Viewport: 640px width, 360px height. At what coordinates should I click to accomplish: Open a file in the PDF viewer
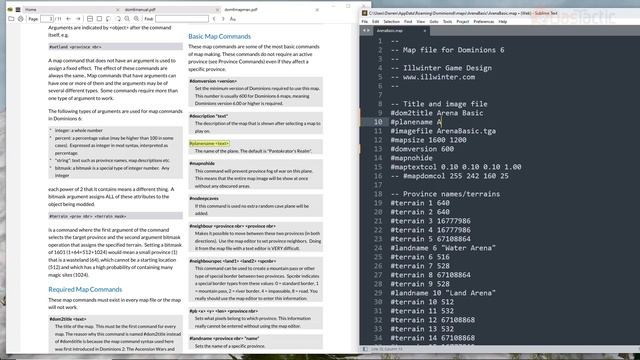11,19
